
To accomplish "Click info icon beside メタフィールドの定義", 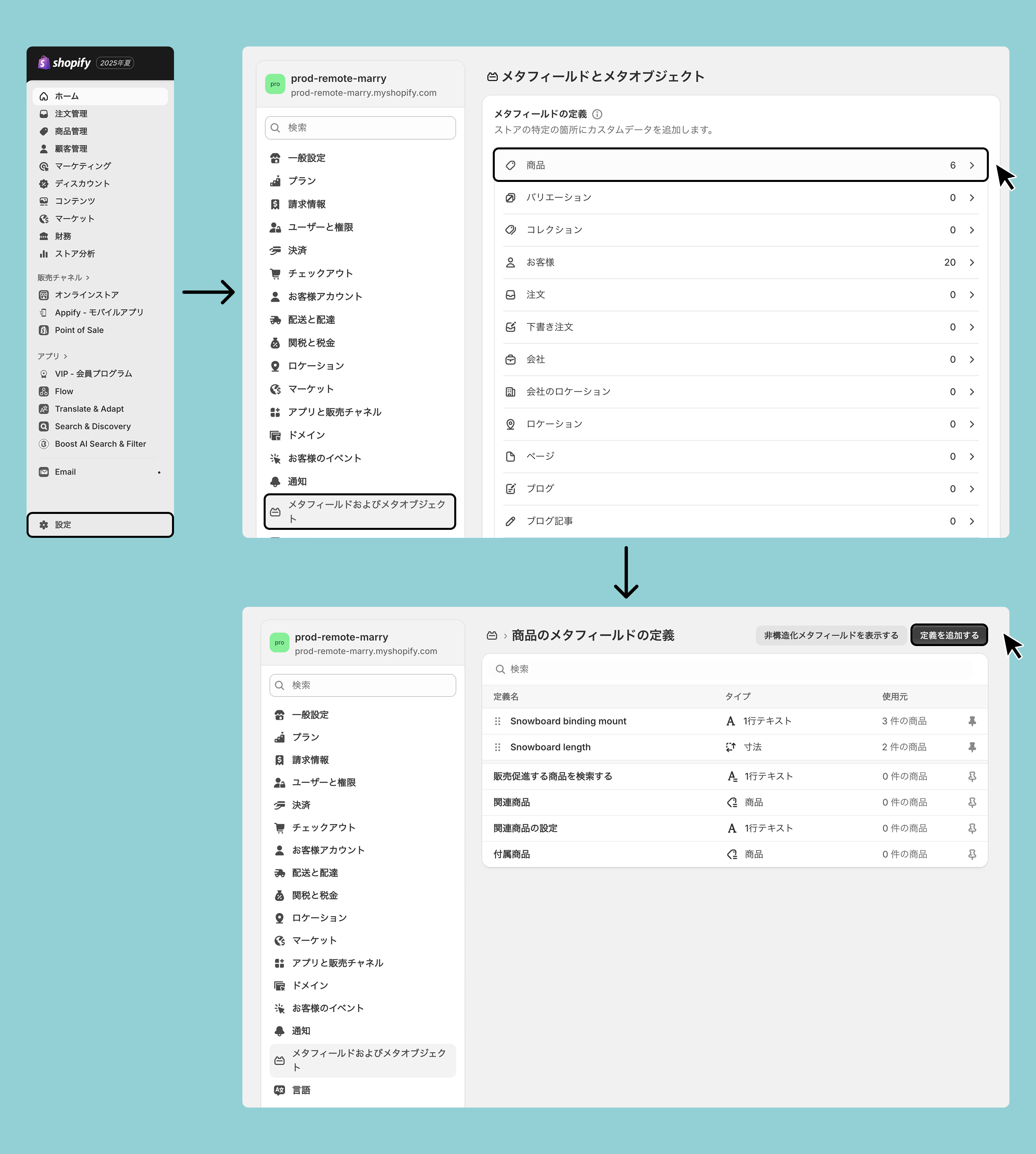I will pos(597,115).
